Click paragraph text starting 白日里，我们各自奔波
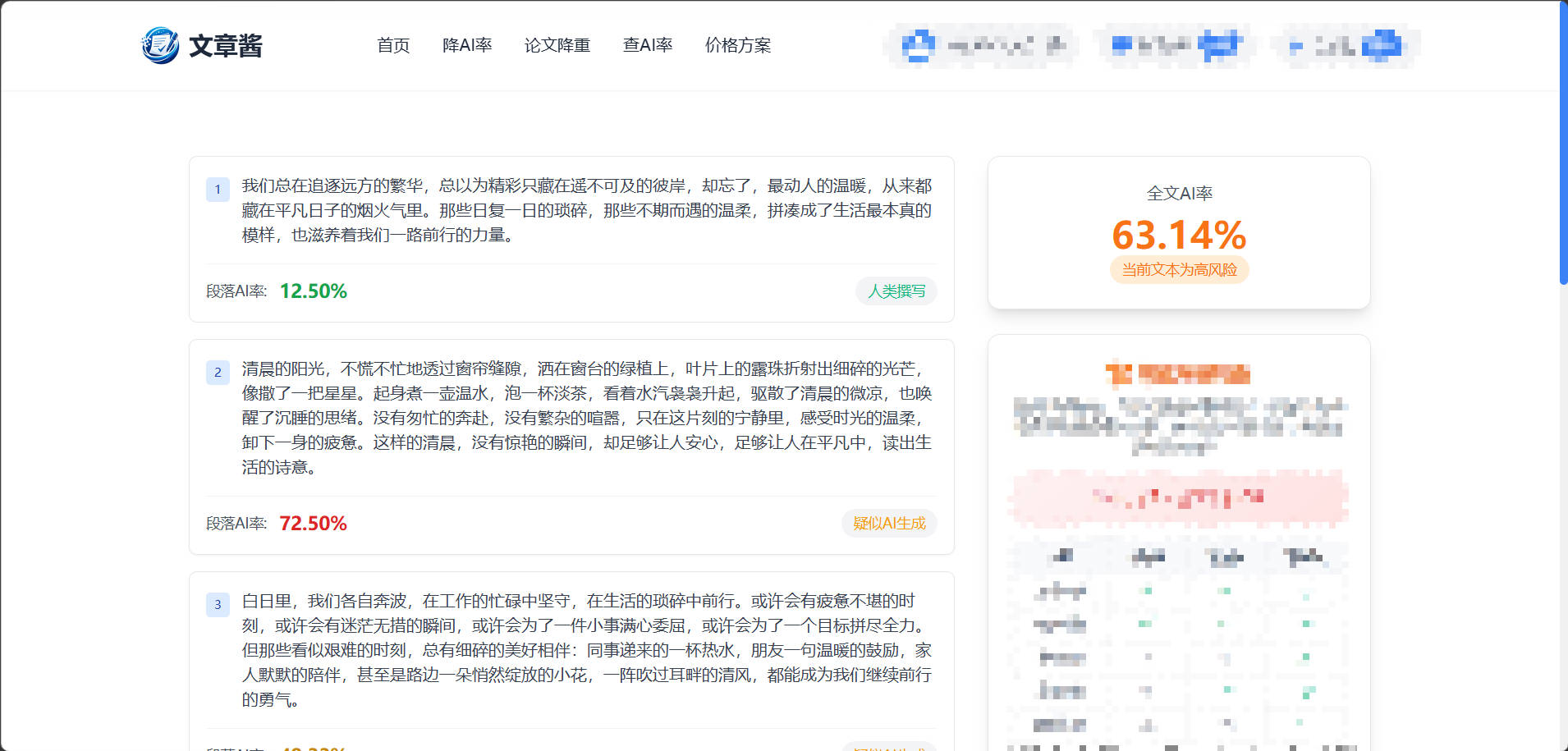 [x=587, y=650]
